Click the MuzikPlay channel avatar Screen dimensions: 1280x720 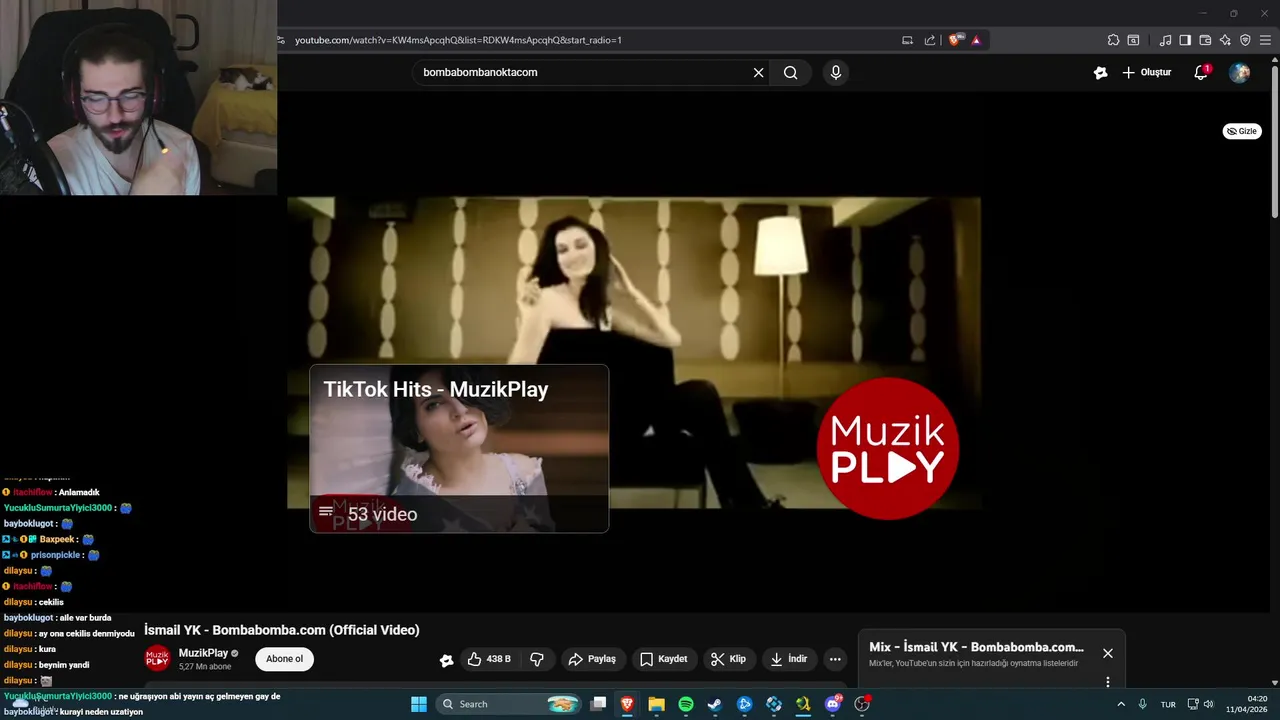158,659
